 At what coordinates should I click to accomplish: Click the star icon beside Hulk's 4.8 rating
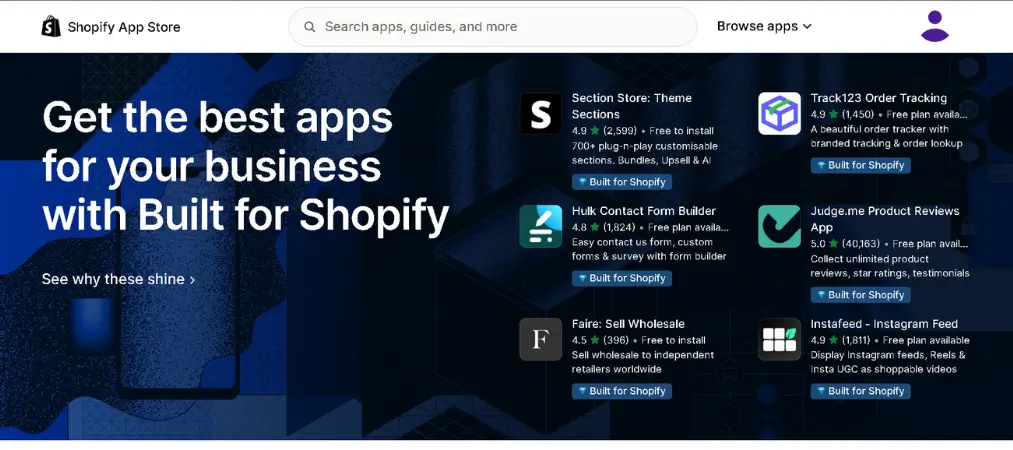coord(594,227)
